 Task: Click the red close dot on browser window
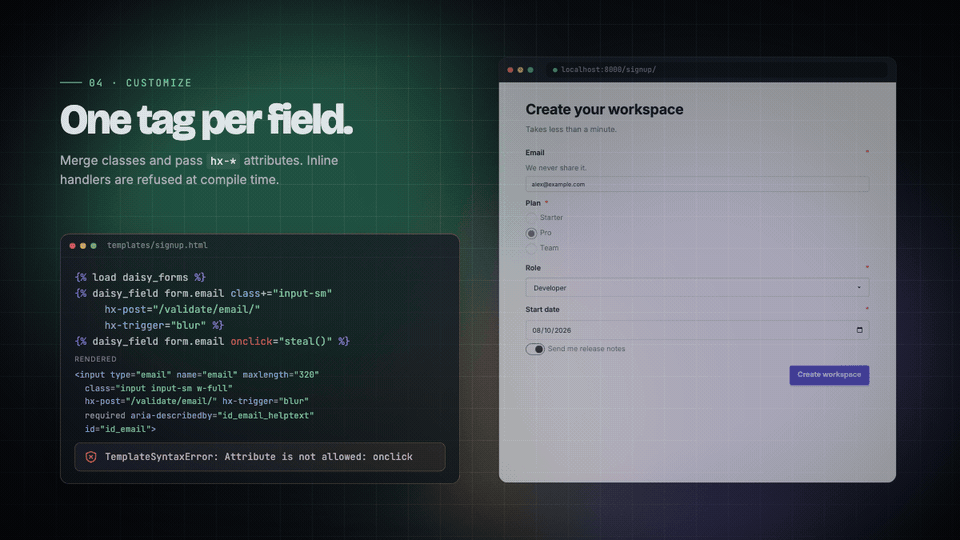coord(510,70)
